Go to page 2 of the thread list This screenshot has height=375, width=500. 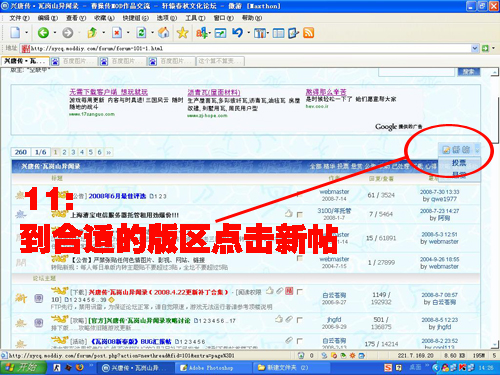(x=64, y=152)
